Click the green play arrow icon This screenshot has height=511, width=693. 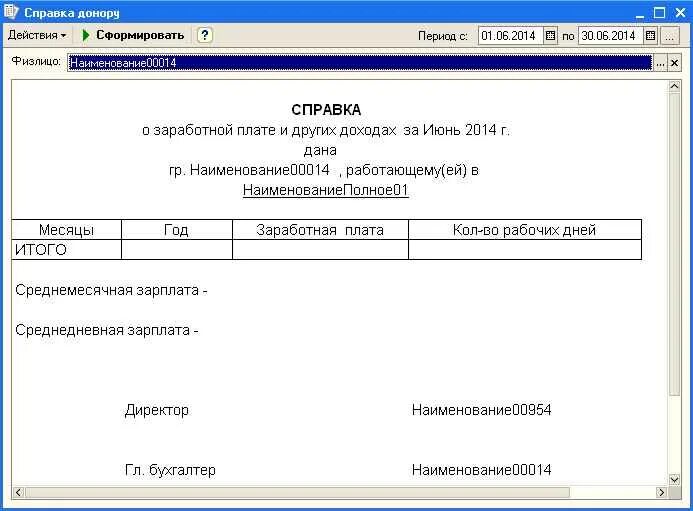pyautogui.click(x=86, y=35)
